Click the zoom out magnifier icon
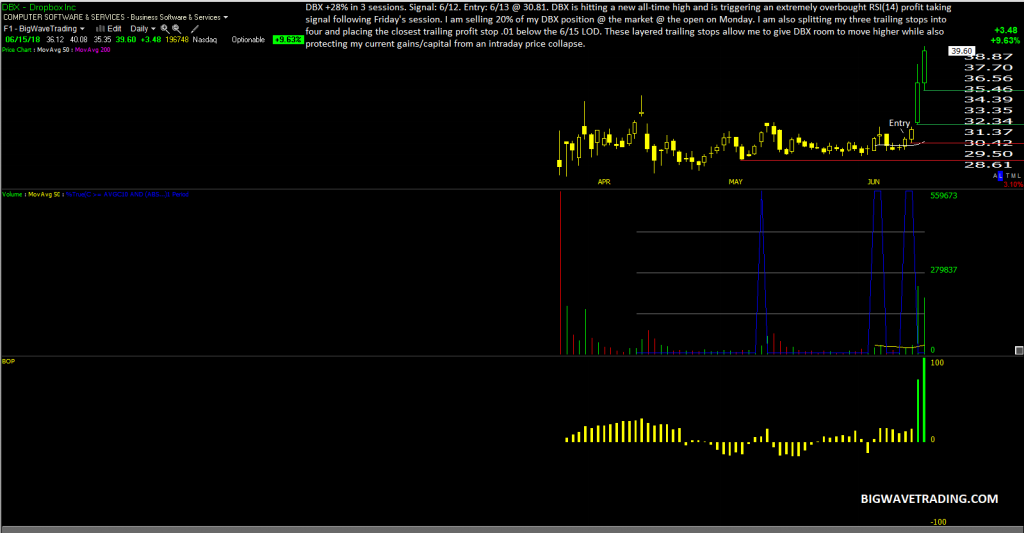Screen dimensions: 1024x533 177,29
